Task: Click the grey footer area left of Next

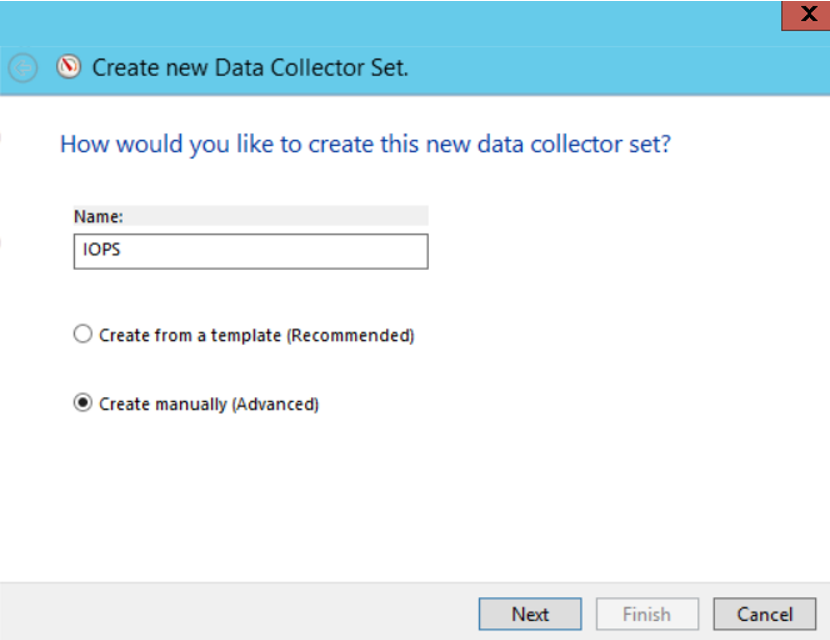Action: coord(238,613)
